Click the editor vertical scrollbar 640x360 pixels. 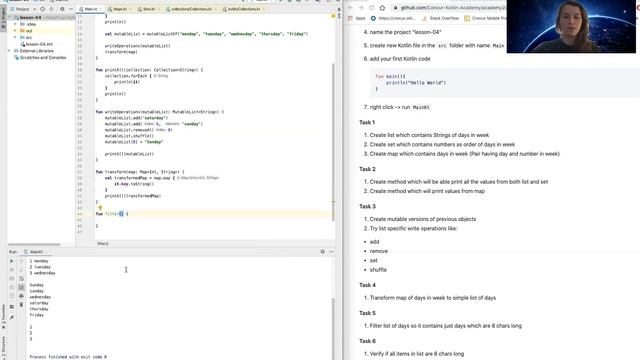(x=333, y=143)
